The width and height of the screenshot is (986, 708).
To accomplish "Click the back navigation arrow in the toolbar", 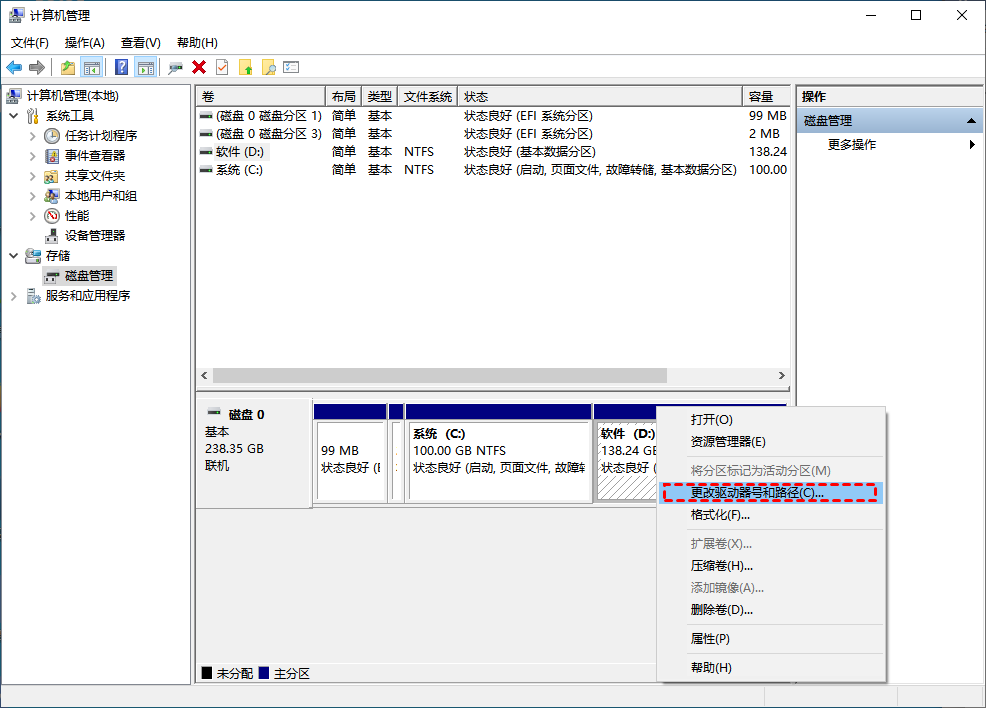I will (14, 66).
